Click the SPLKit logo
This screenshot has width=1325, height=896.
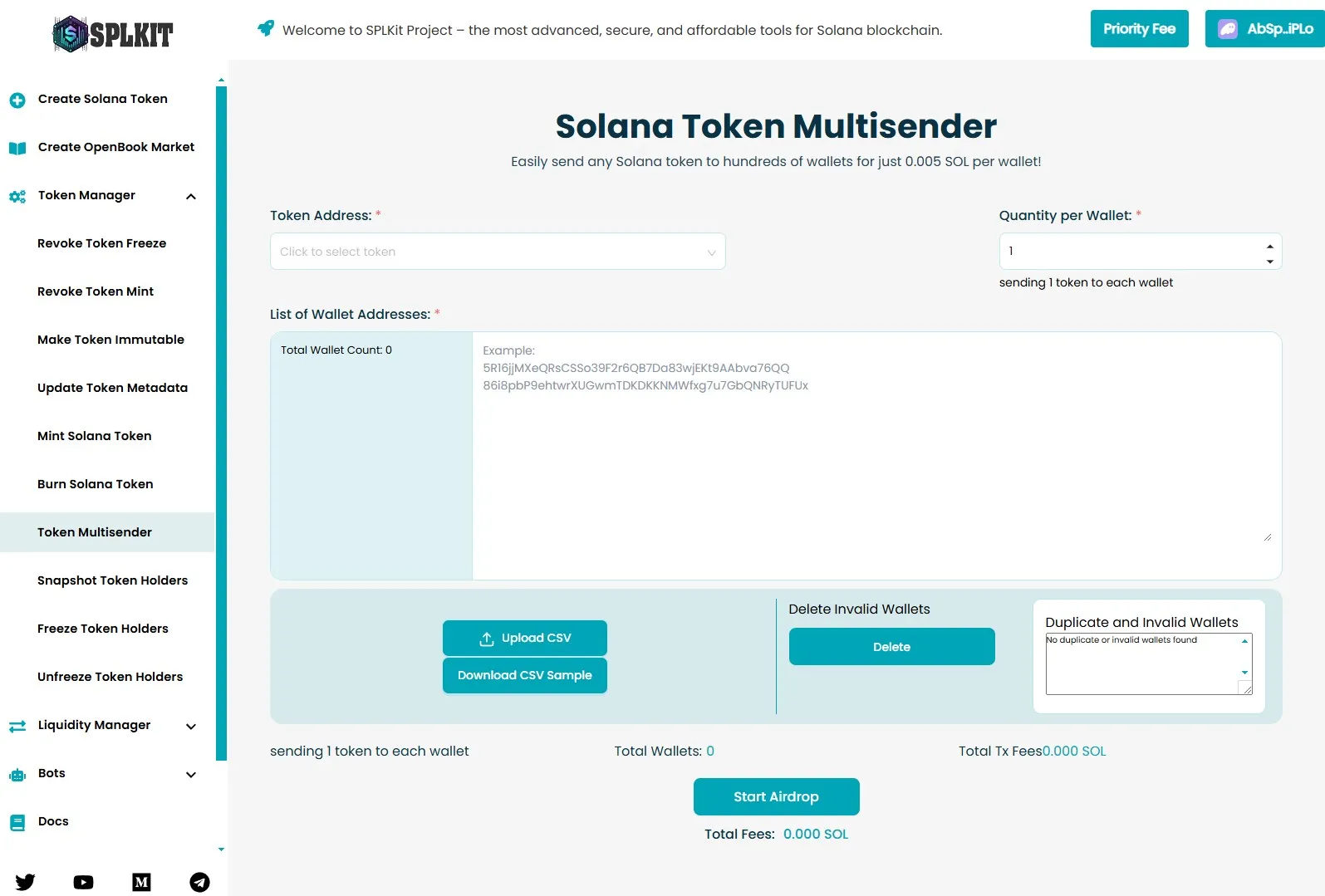tap(113, 34)
